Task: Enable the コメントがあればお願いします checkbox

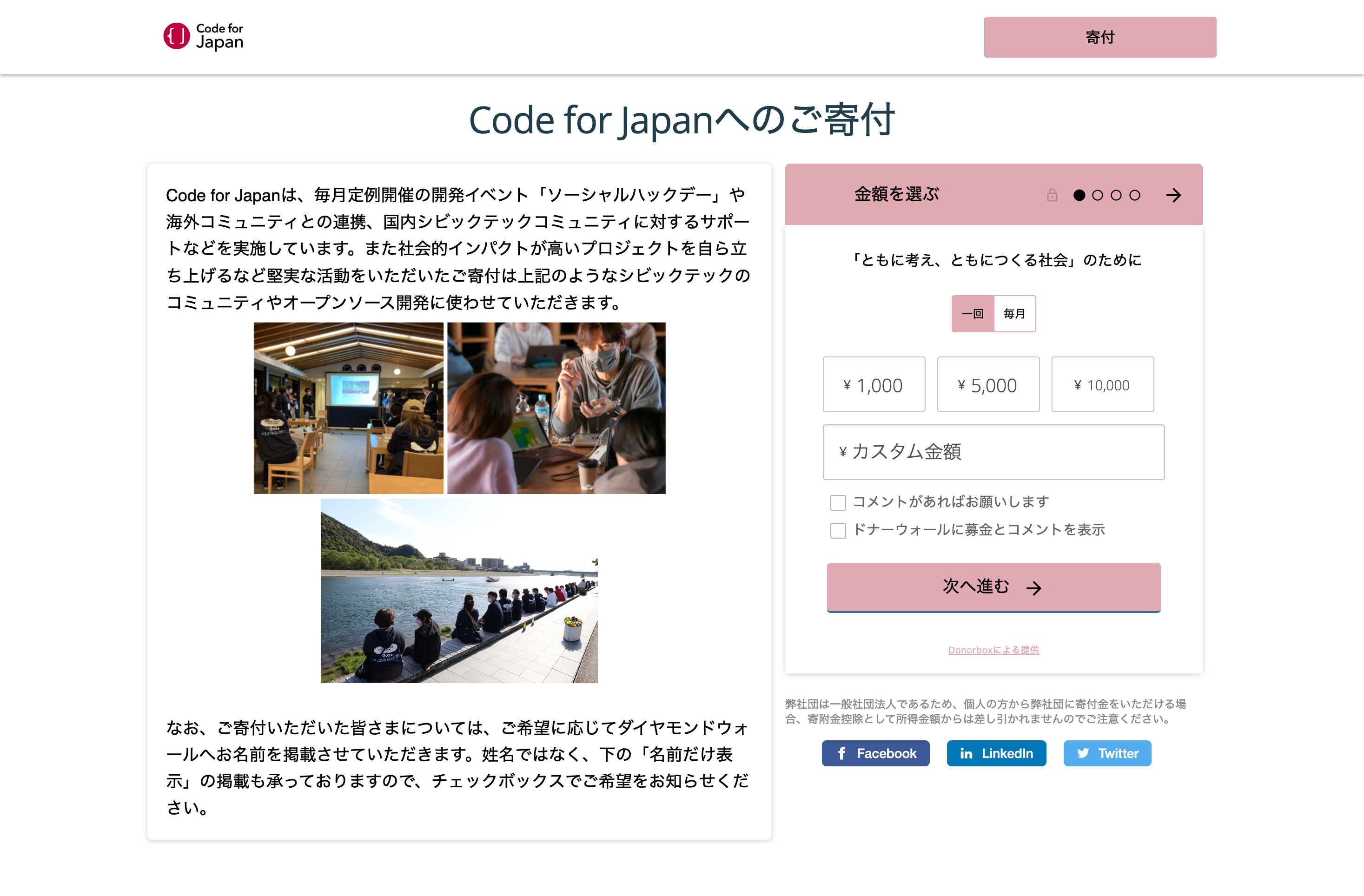Action: click(838, 503)
